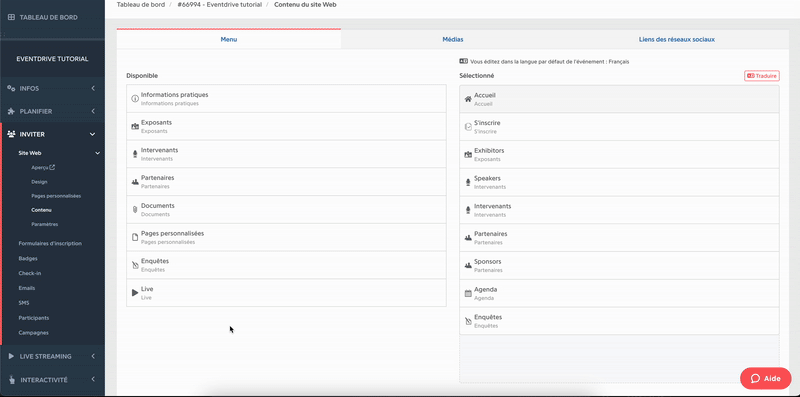Open #66994 - Eventdrive tutorial breadcrumb
800x397 pixels.
coord(219,5)
